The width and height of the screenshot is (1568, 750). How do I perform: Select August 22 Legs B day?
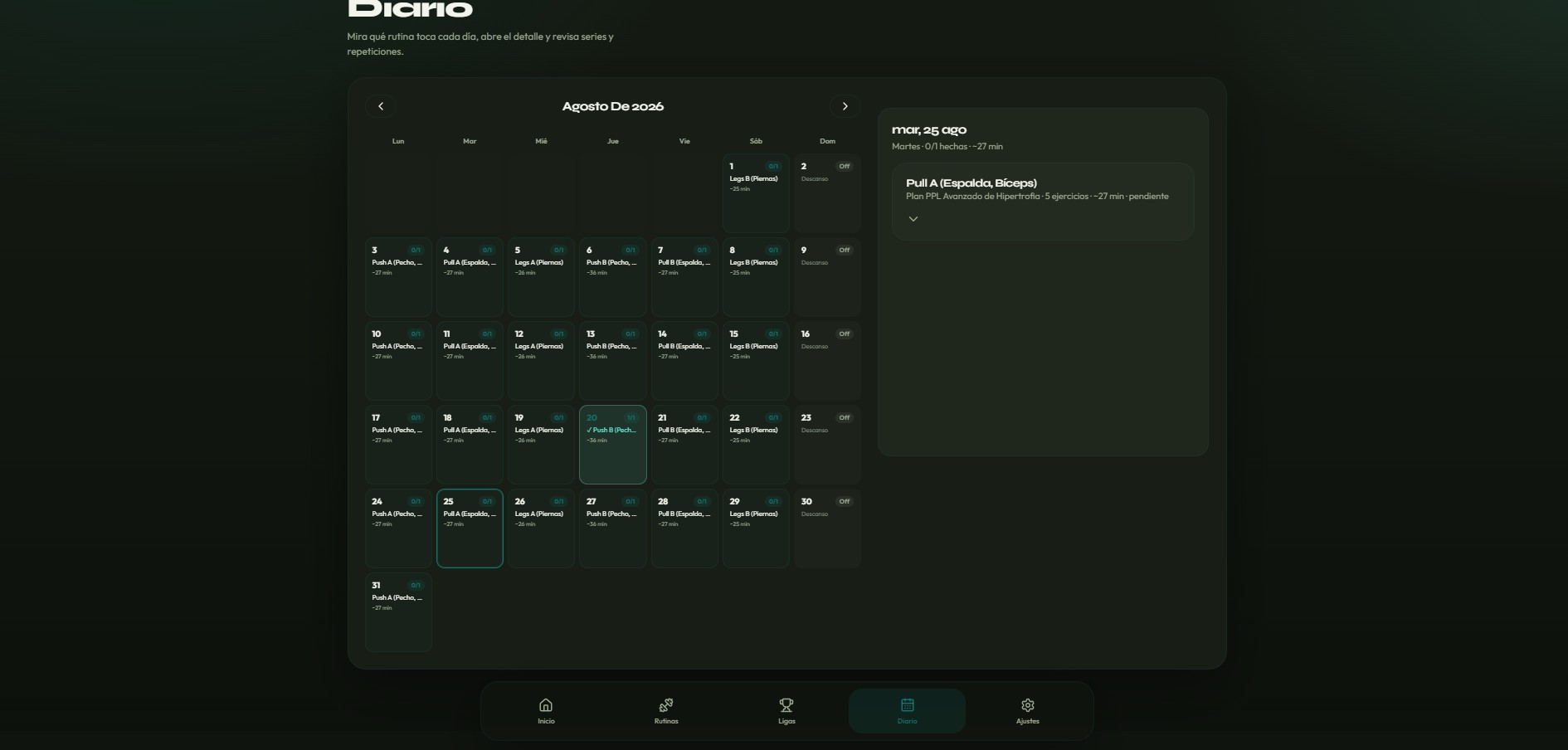pyautogui.click(x=756, y=445)
